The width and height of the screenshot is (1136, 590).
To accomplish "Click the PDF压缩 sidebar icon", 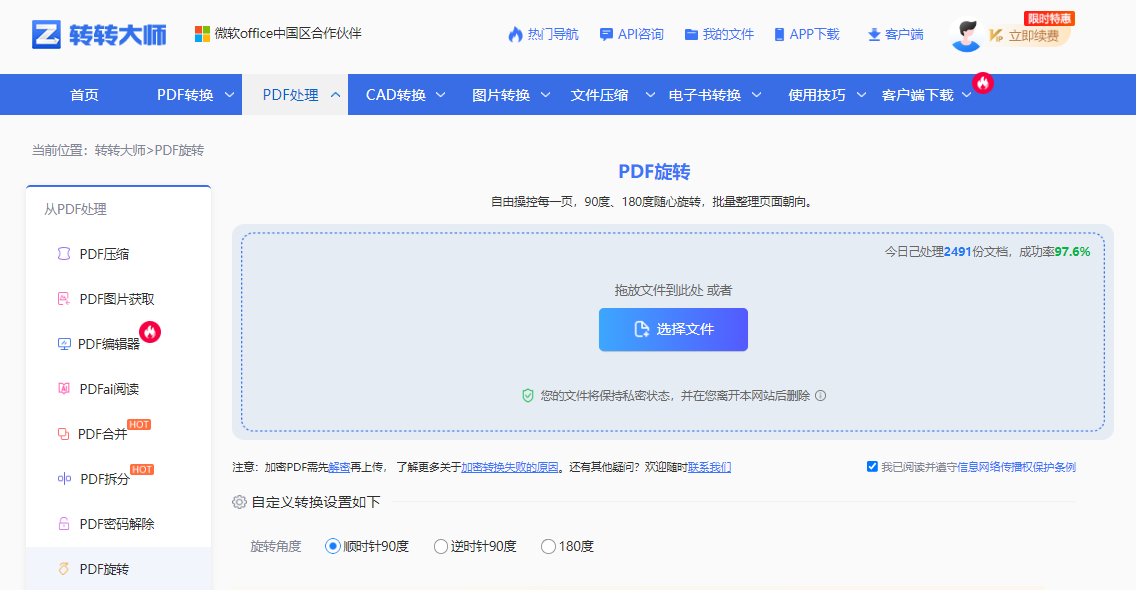I will (x=64, y=254).
